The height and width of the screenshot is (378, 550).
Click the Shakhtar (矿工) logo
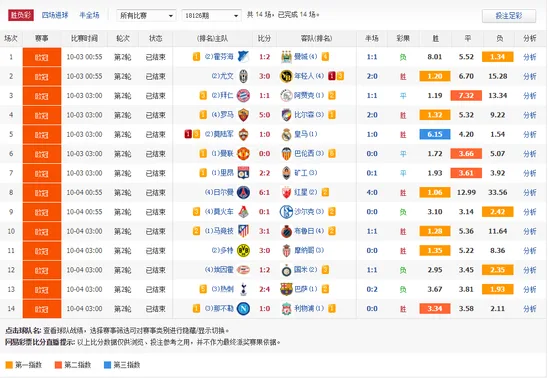pos(286,173)
